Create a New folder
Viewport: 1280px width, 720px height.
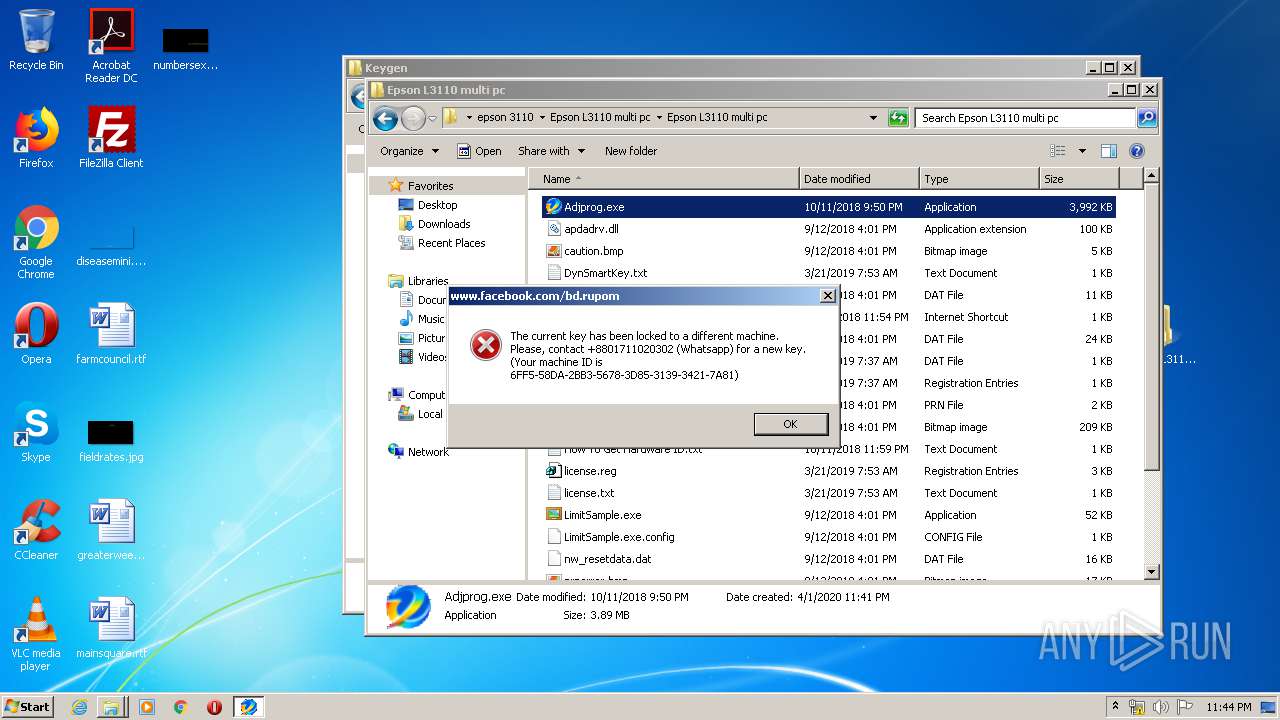click(631, 151)
